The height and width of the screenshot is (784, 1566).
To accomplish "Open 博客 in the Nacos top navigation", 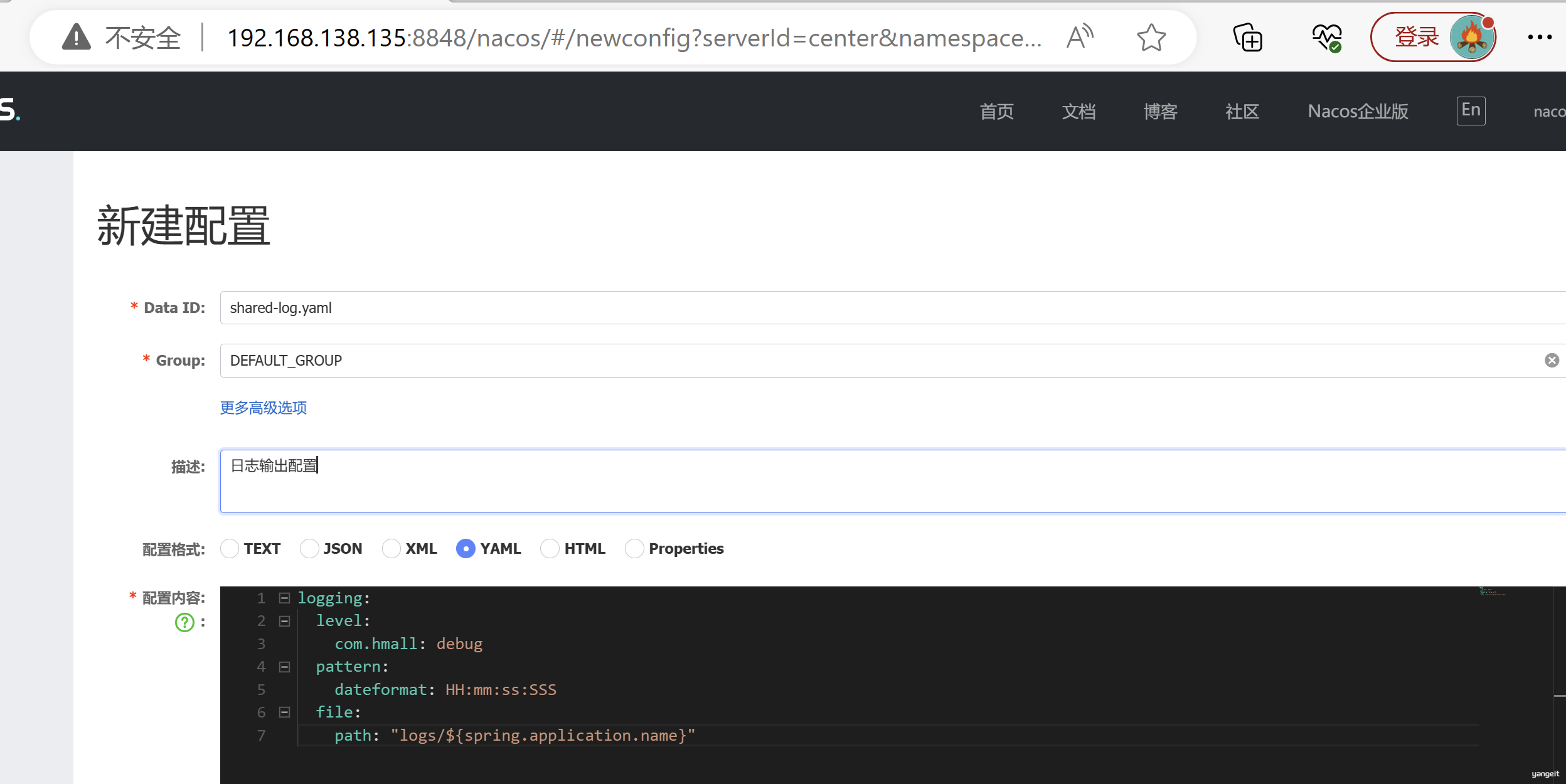I will click(x=1160, y=111).
